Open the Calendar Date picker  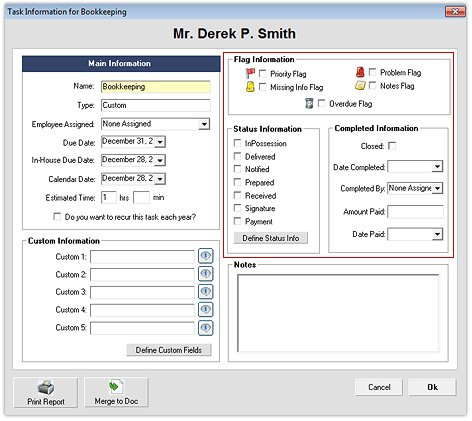point(160,179)
